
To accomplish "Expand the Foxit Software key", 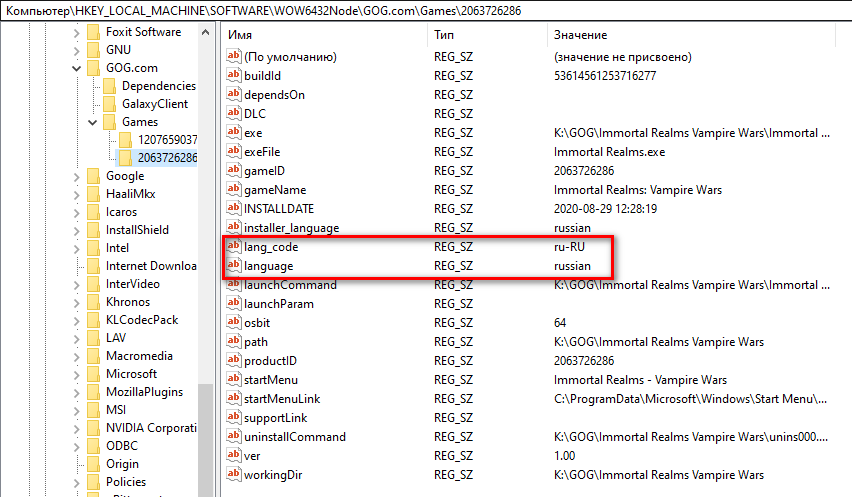I will (77, 33).
